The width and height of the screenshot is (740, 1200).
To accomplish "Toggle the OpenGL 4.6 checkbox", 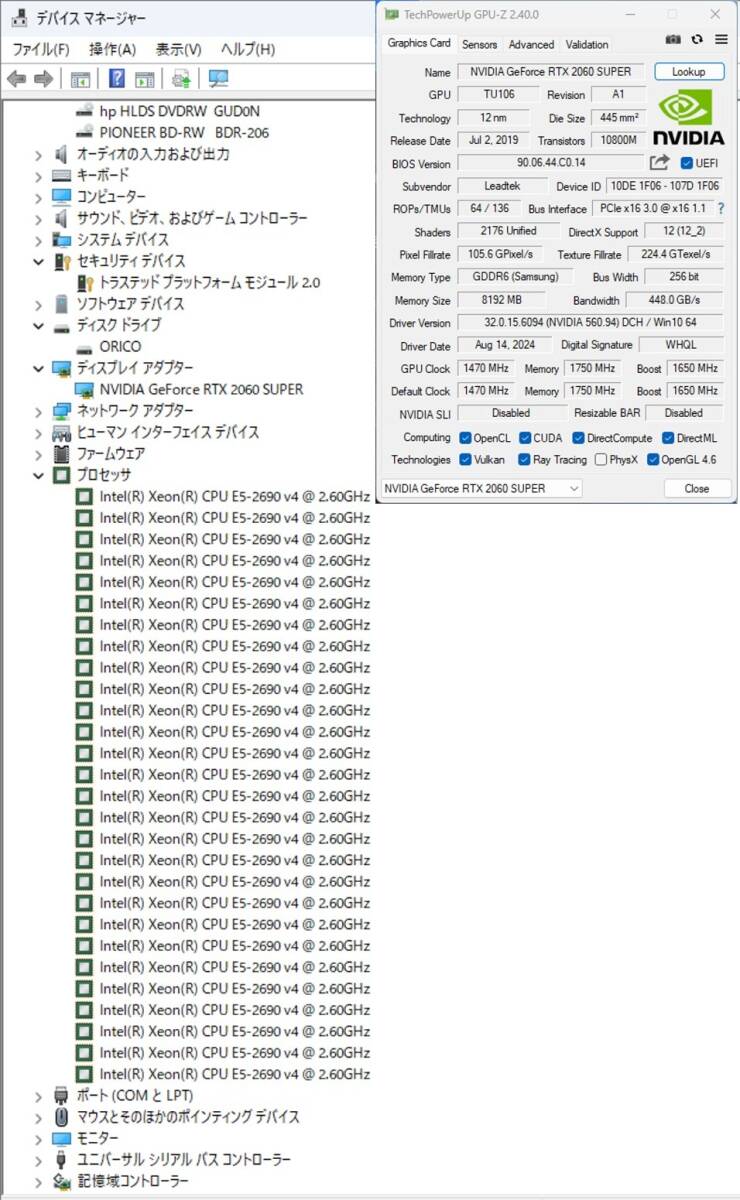I will (x=653, y=460).
